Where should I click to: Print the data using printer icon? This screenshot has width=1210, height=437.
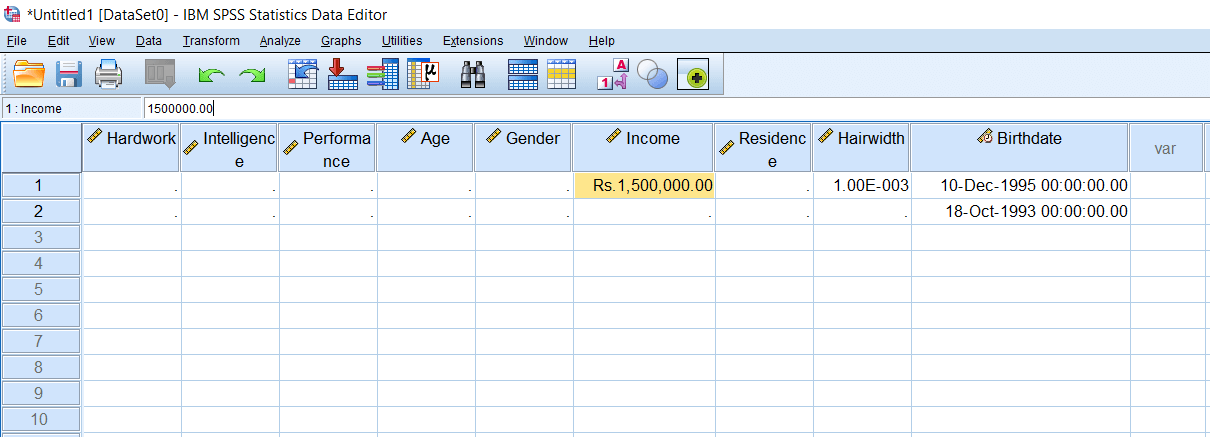(108, 74)
